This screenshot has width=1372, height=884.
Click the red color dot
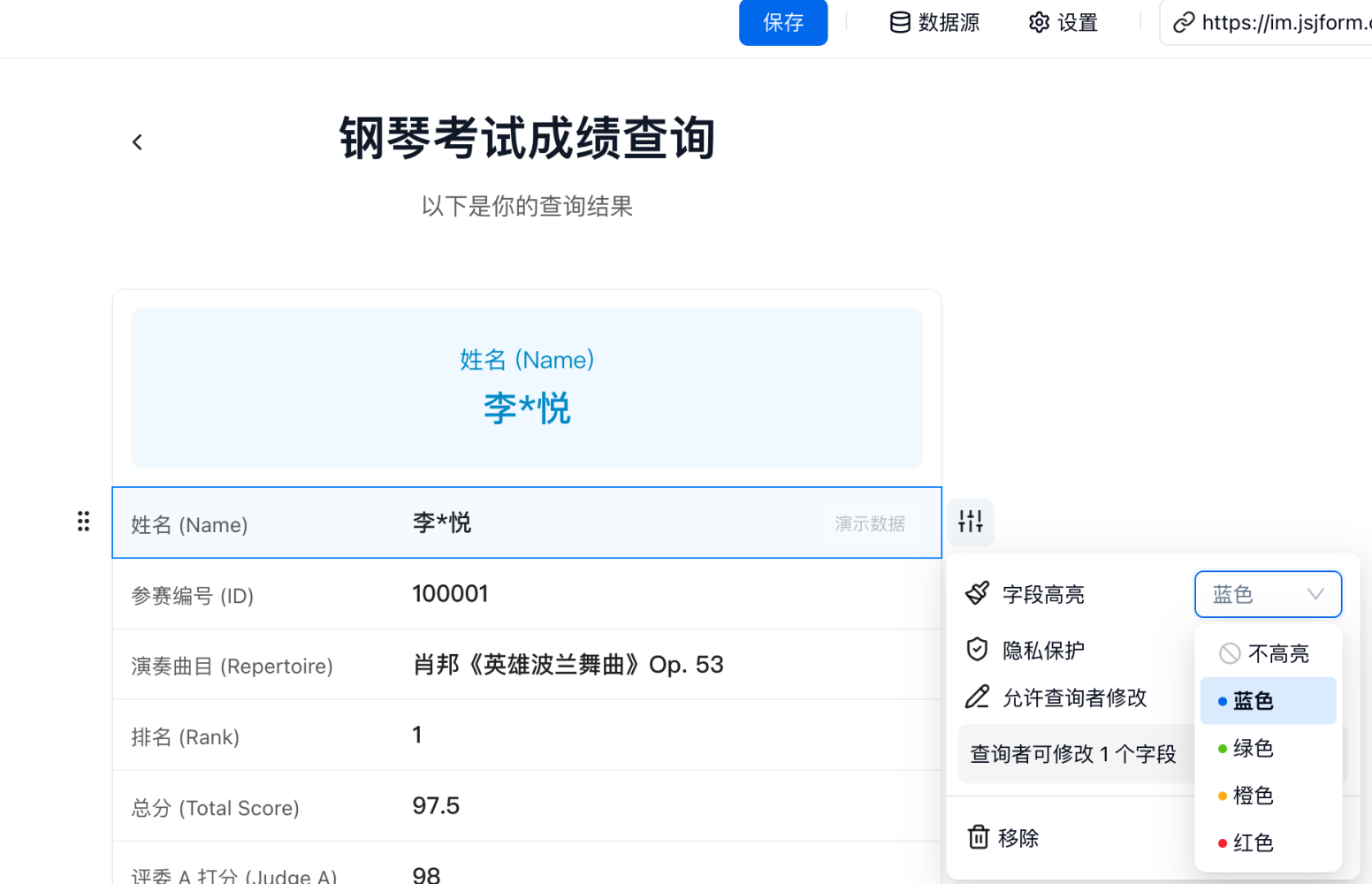point(1222,843)
